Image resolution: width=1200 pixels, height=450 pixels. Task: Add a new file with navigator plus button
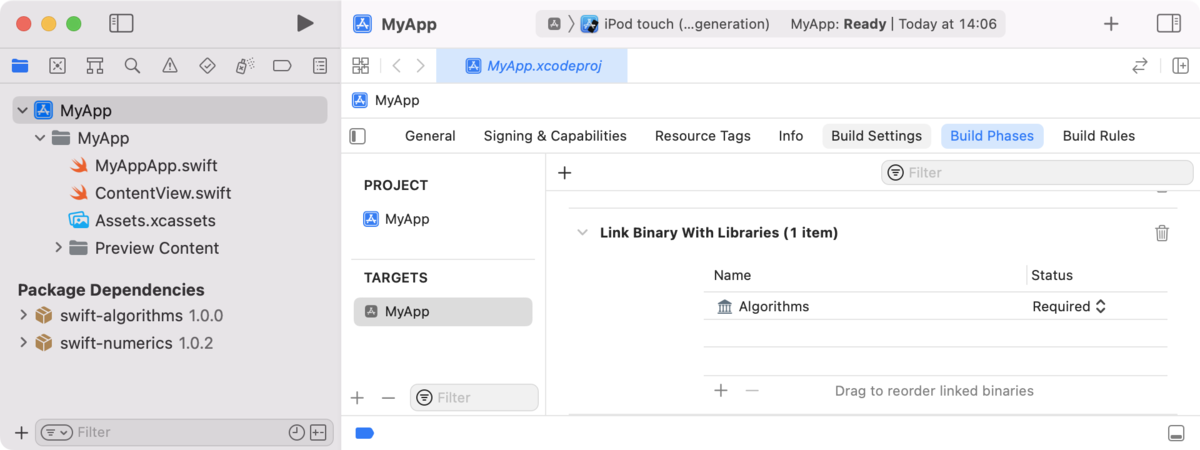(21, 432)
